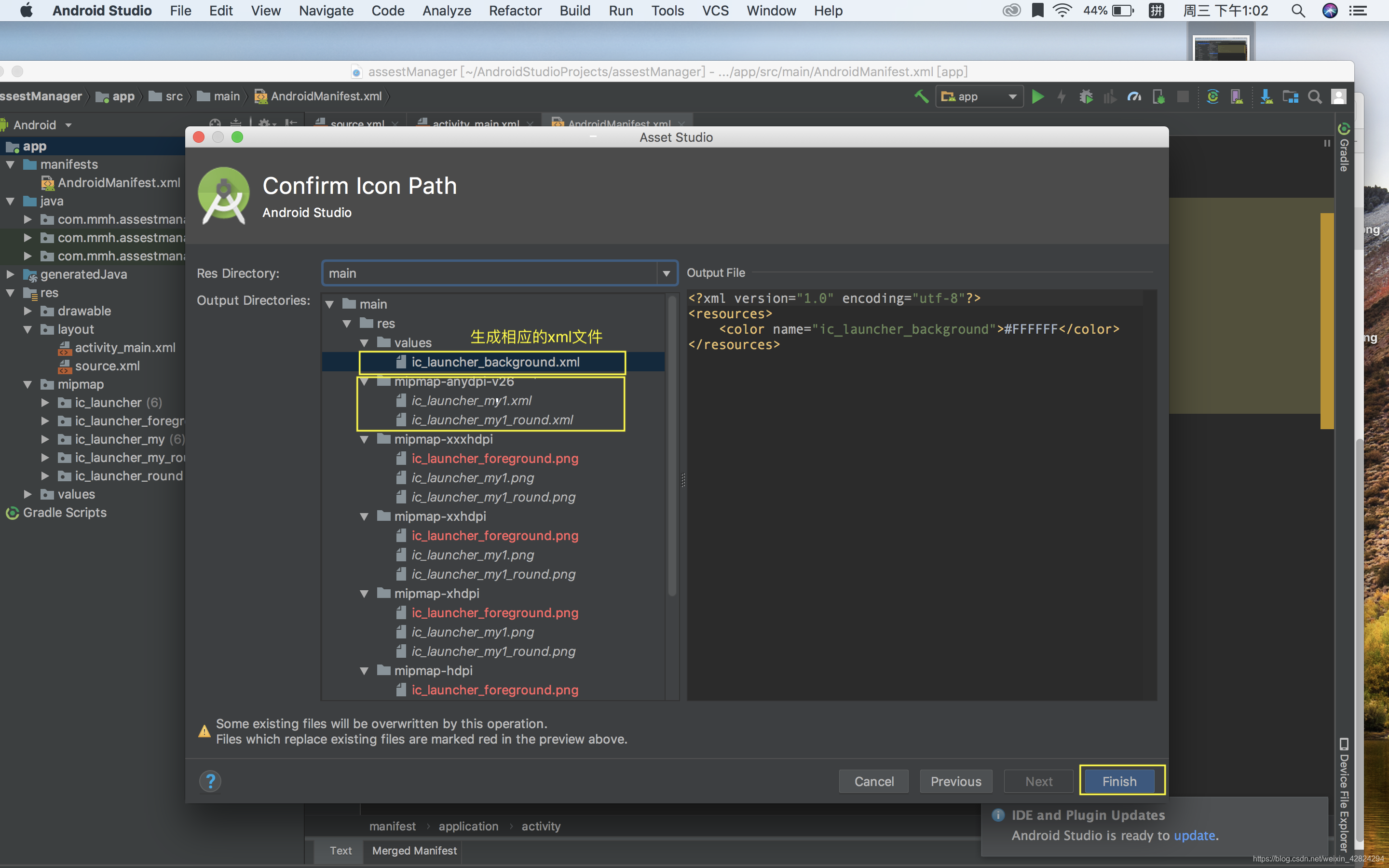This screenshot has width=1389, height=868.
Task: Collapse the mipmap-hdpi folder node
Action: coord(364,671)
